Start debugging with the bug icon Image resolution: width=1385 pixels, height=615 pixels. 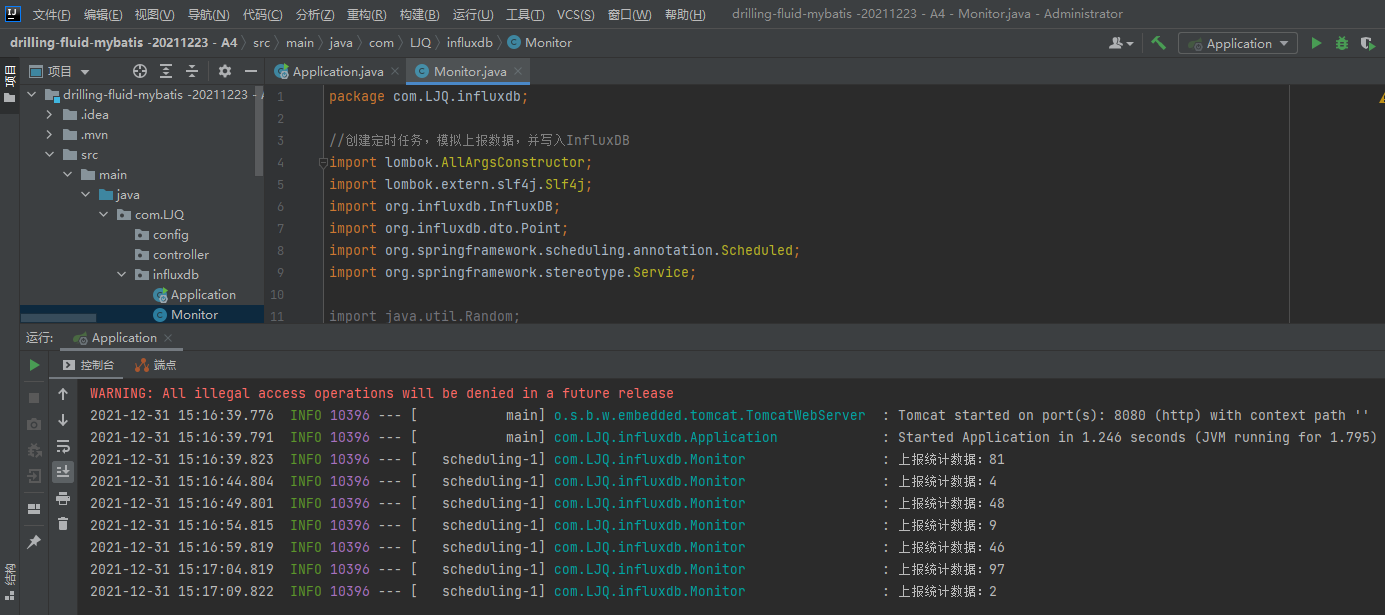1341,43
